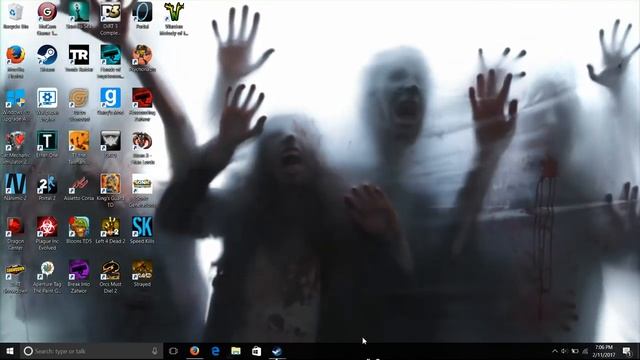Open the taskbar clock and calendar
This screenshot has height=360, width=640.
pos(604,351)
